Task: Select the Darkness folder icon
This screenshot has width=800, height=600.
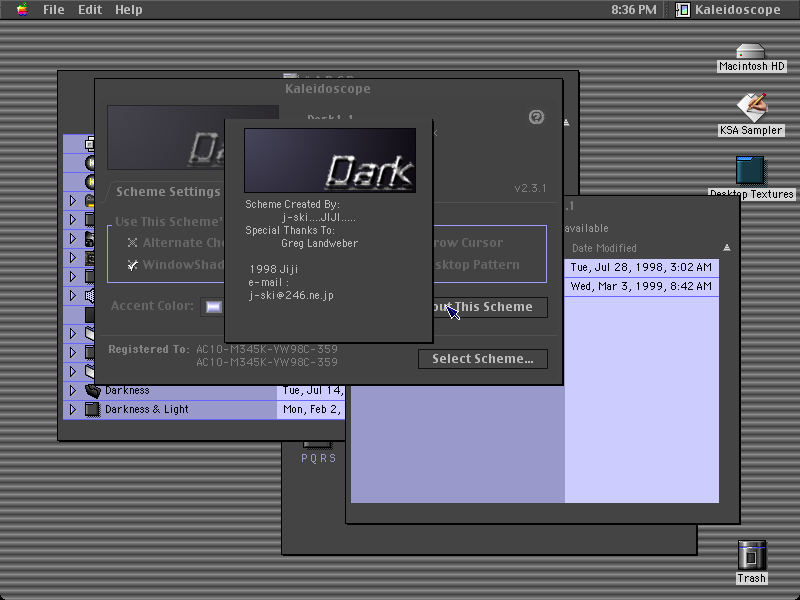Action: coord(92,391)
